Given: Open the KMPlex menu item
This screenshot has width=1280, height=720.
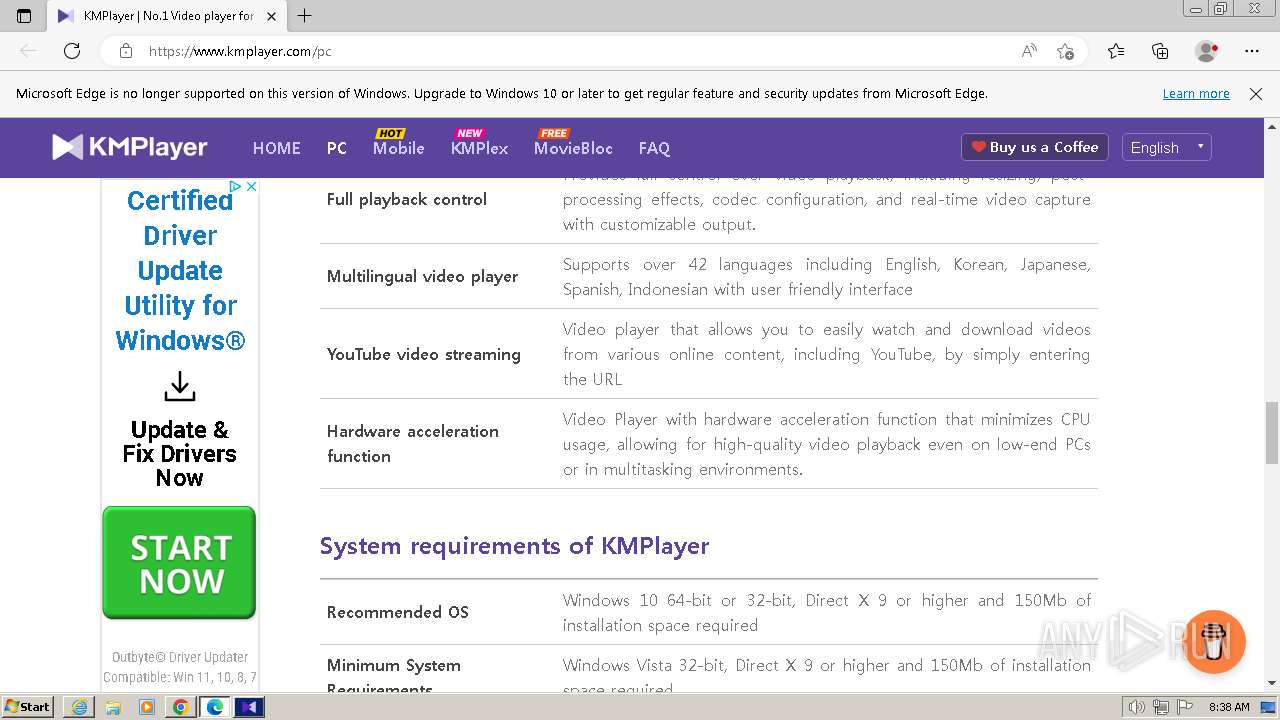Looking at the screenshot, I should (x=480, y=148).
